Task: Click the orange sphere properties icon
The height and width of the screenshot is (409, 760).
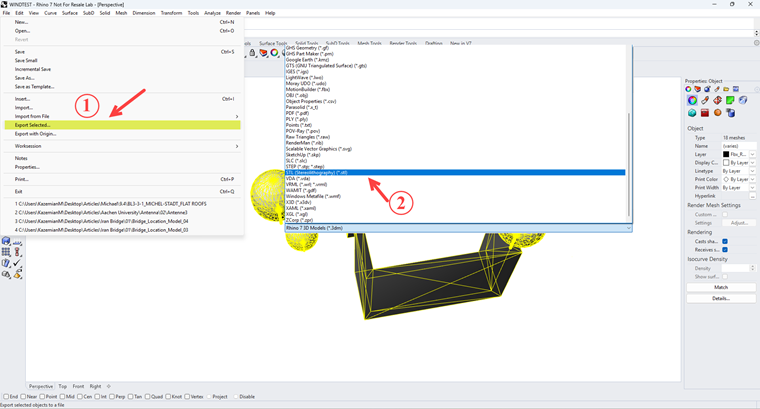Action: pos(717,113)
